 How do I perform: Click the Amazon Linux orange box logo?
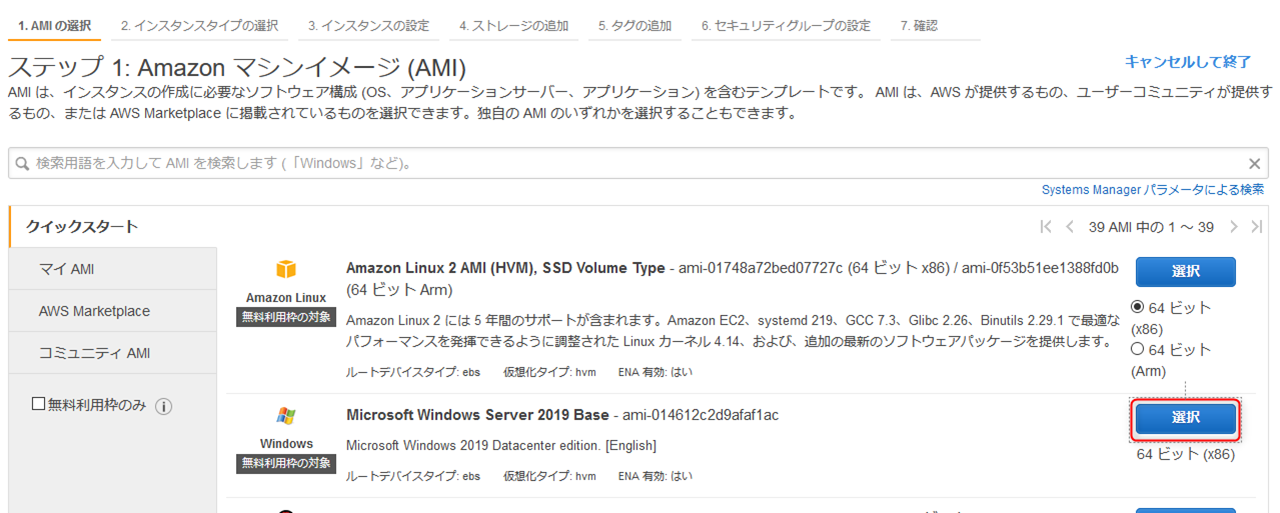pos(286,269)
